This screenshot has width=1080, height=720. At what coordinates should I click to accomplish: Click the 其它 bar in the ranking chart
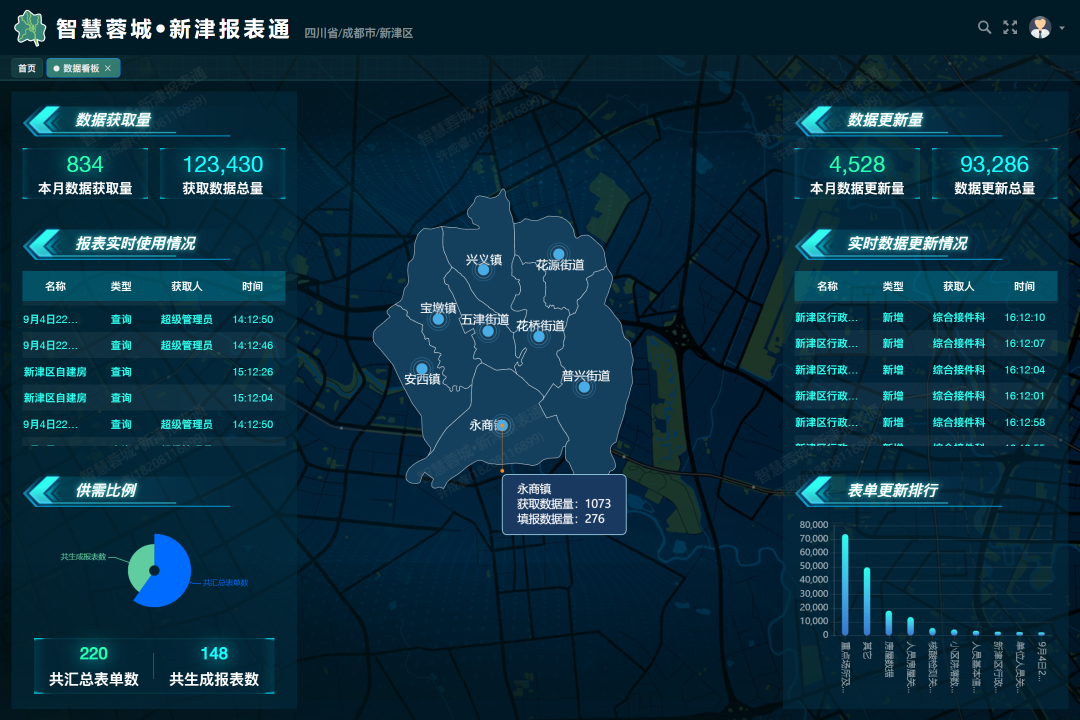point(867,600)
